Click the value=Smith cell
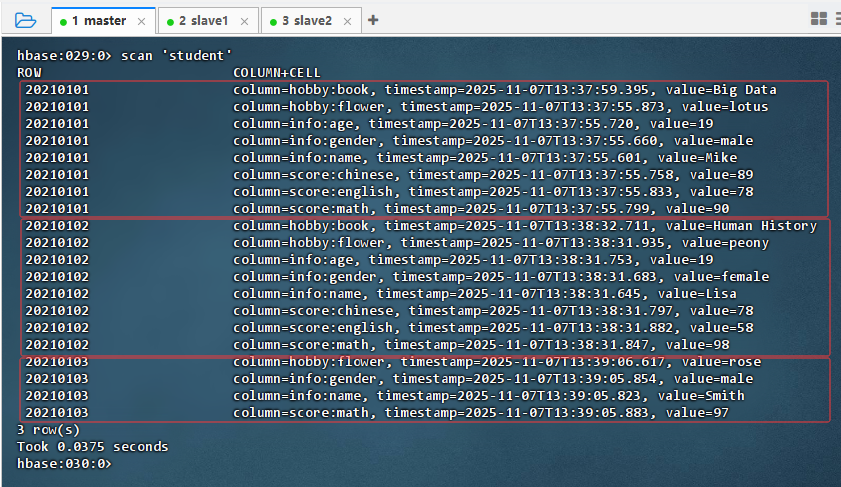Screen dimensions: 841x487 [701, 396]
